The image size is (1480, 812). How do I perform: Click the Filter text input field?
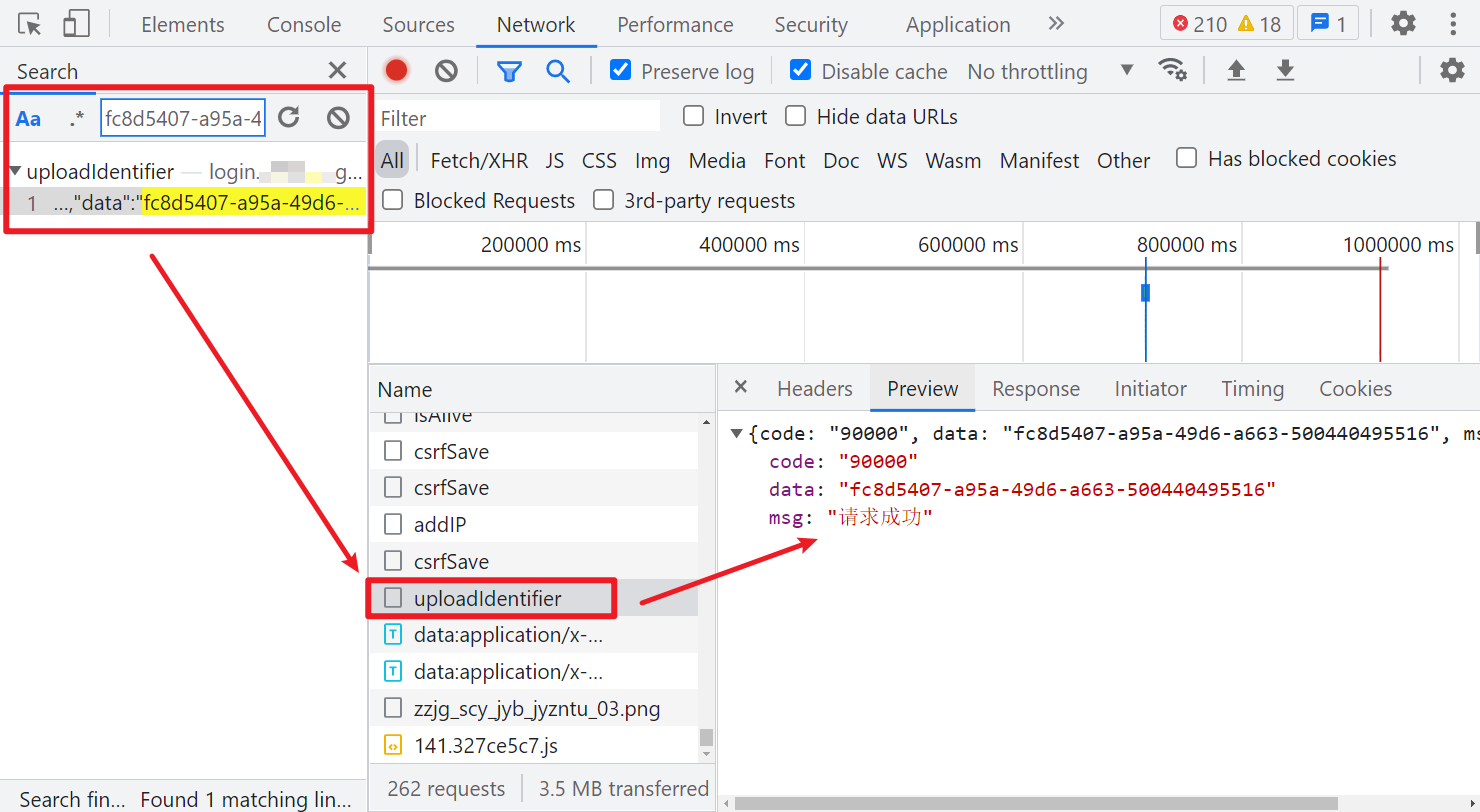[x=518, y=118]
